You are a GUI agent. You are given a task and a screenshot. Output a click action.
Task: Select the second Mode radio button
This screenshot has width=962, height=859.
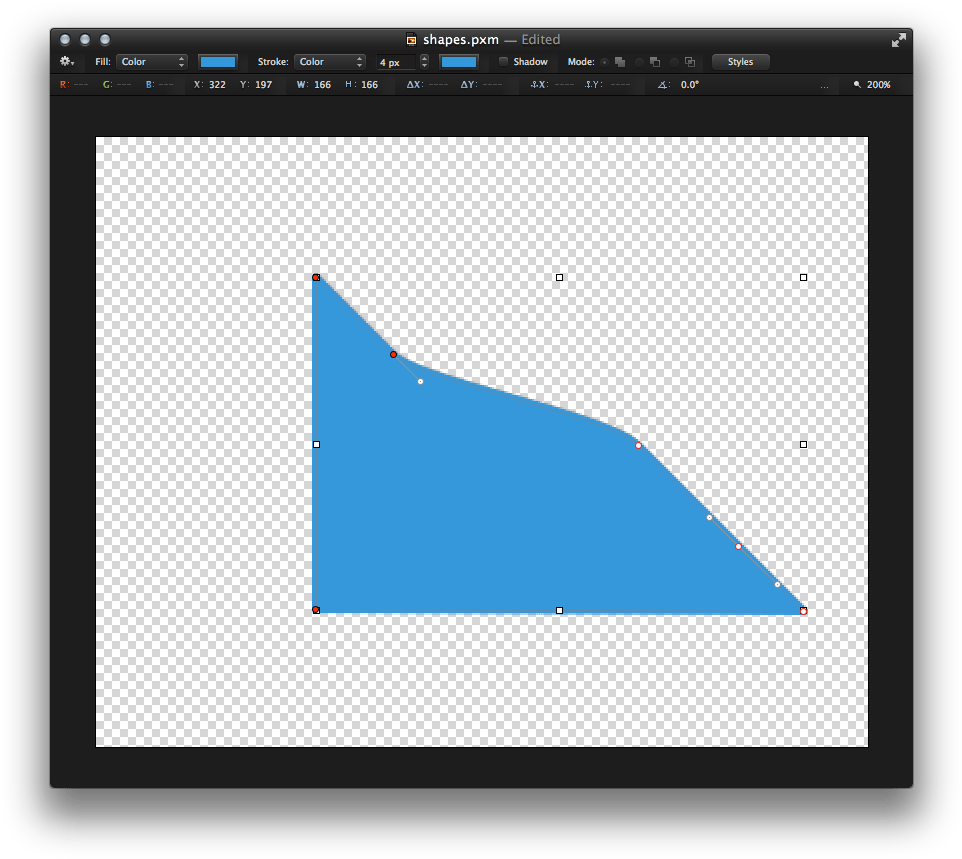639,62
